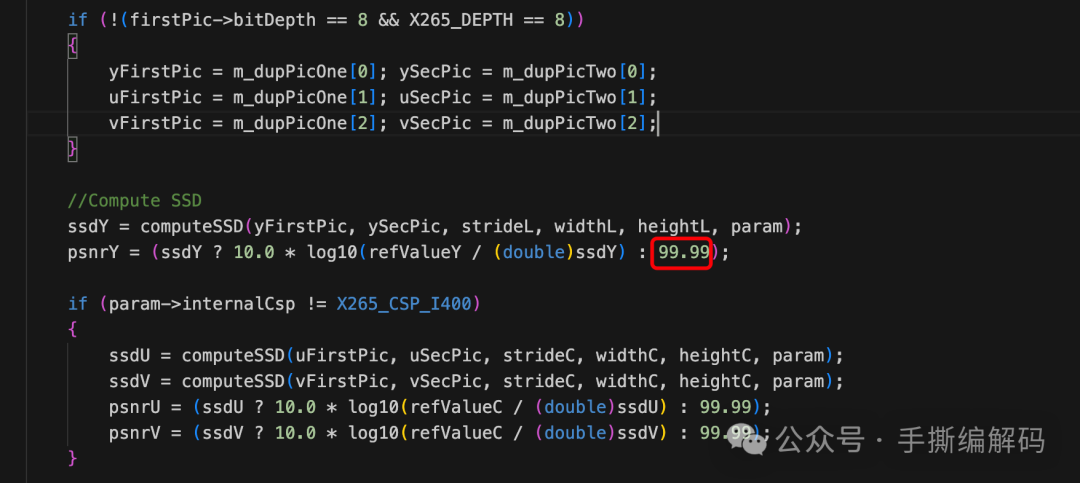Screen dimensions: 1080x483
Task: Click m_dupPicTwo[2] at the cursor line
Action: point(574,123)
